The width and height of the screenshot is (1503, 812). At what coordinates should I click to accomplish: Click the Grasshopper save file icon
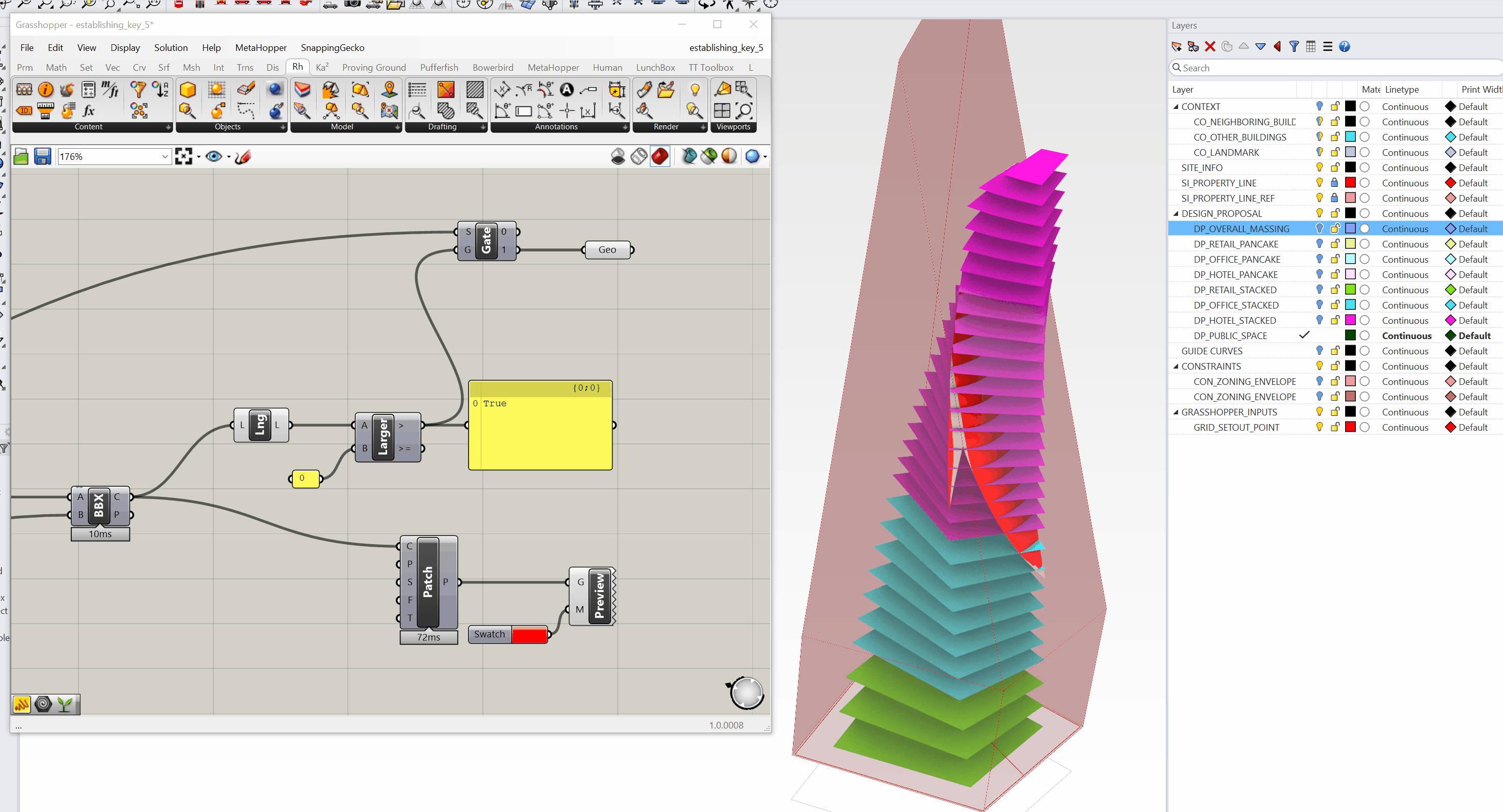(43, 156)
